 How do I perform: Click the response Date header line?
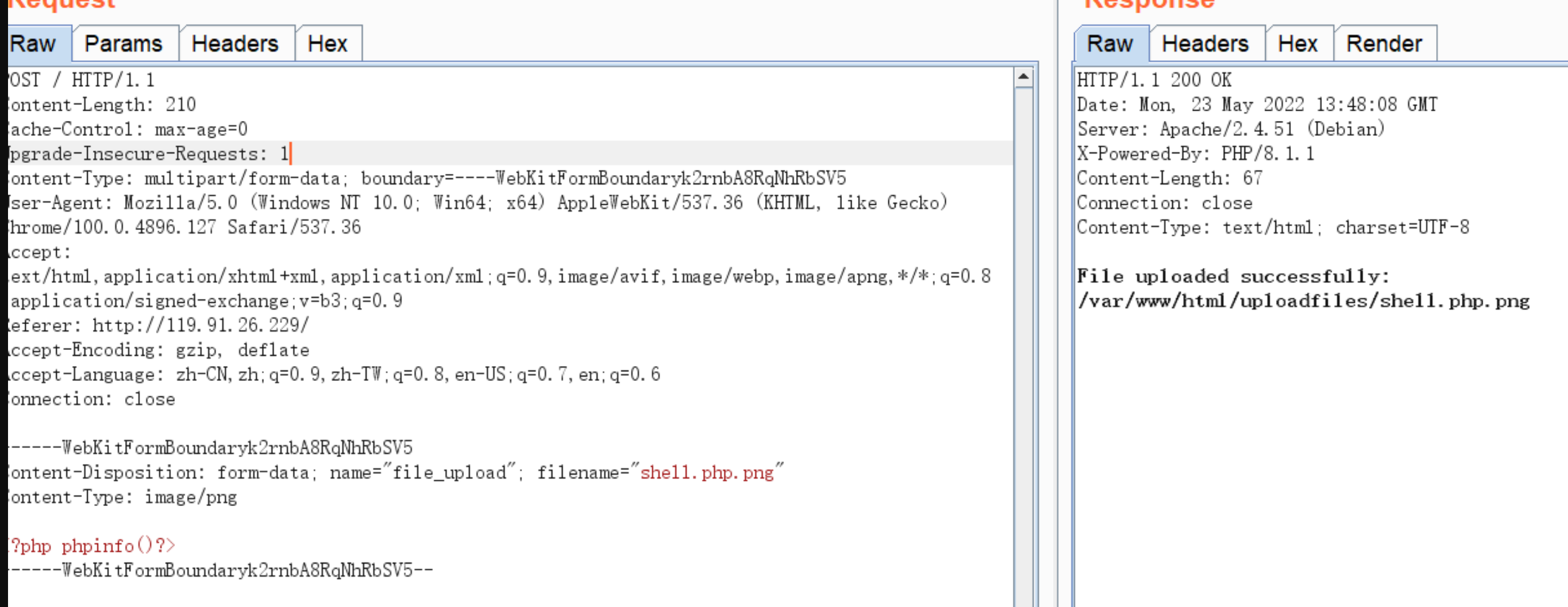click(x=1257, y=105)
